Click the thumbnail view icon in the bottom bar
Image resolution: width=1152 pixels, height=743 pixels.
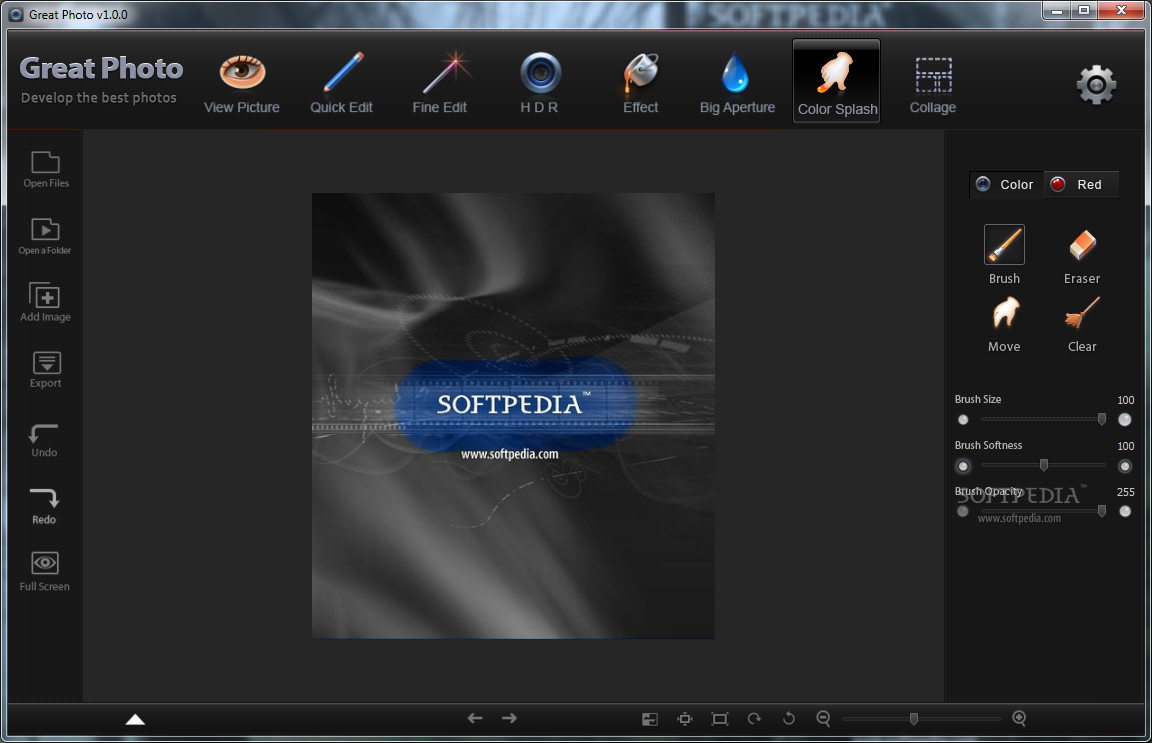(649, 719)
